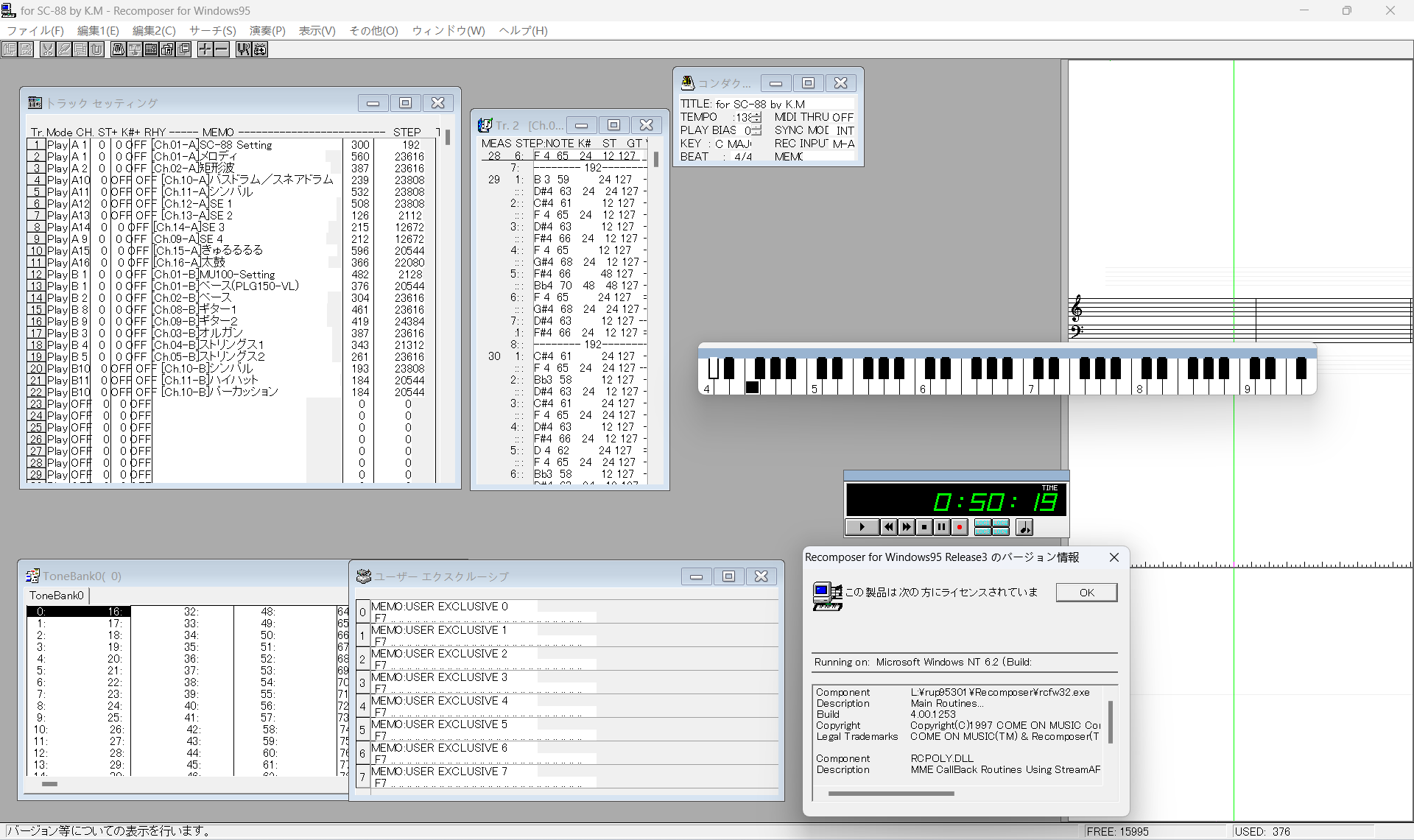Viewport: 1414px width, 840px height.
Task: Click the fast-forward transport button
Action: tap(907, 527)
